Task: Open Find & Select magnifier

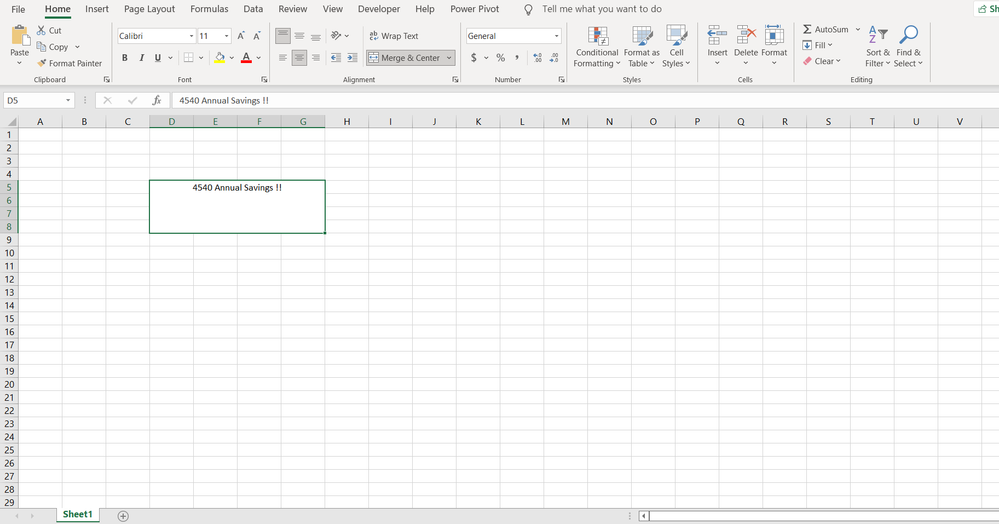Action: pos(908,47)
